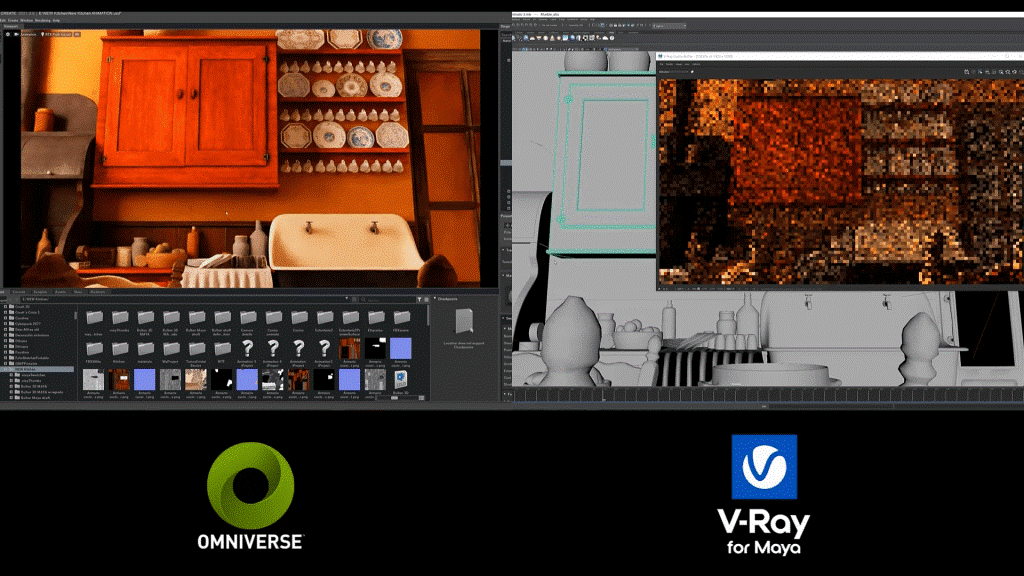Open the Rendering menu in Omniverse Create
Viewport: 1024px width, 576px height.
click(42, 20)
